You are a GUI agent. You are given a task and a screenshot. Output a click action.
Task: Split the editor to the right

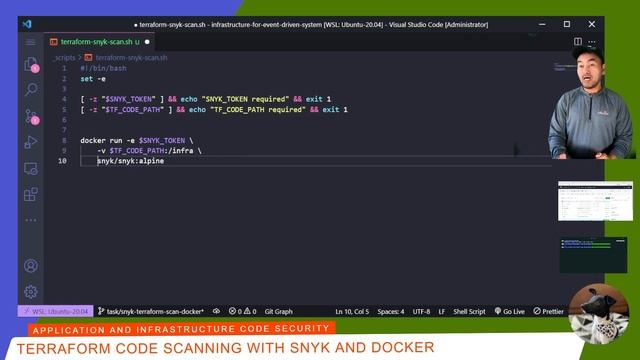(x=578, y=42)
